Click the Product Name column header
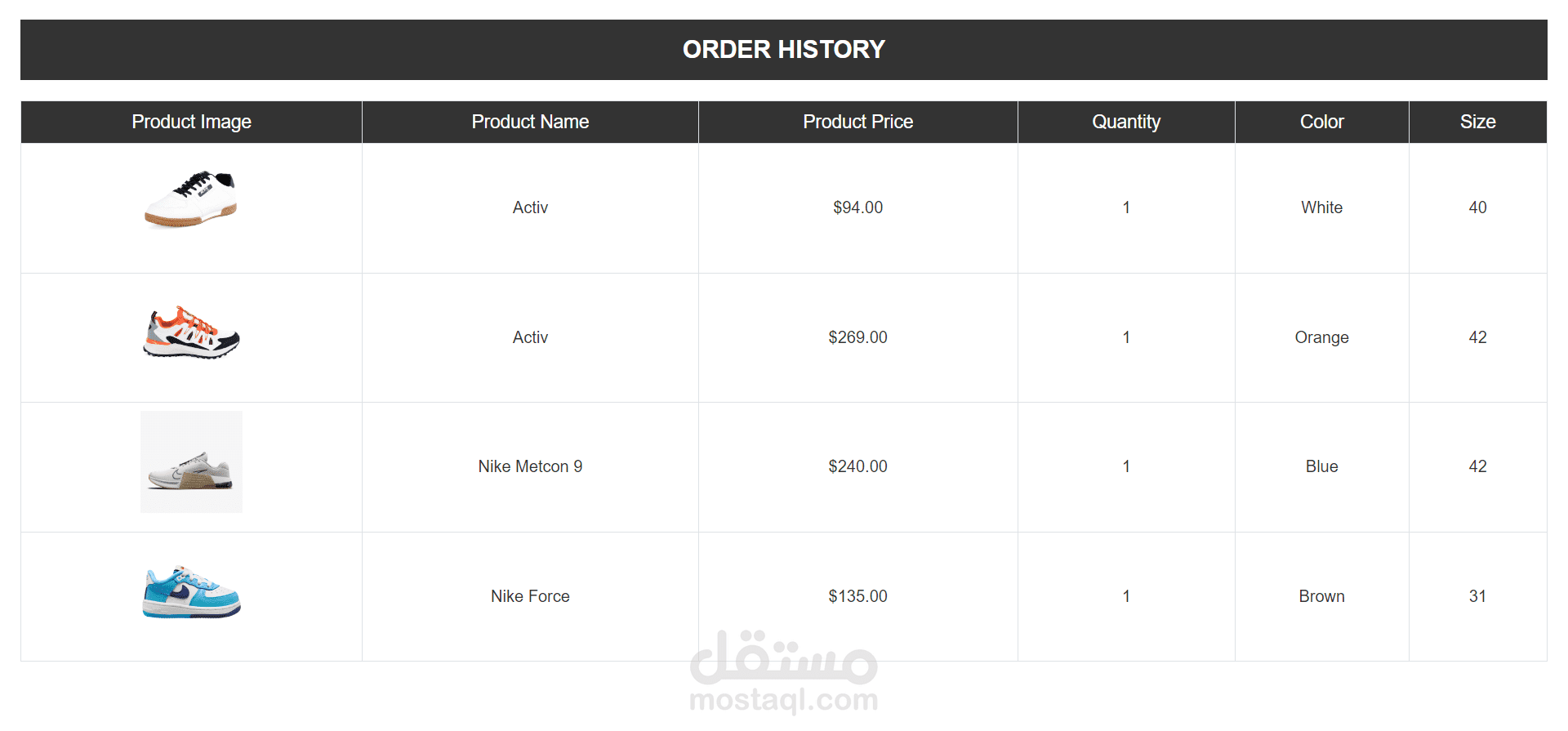This screenshot has height=731, width=1568. click(x=530, y=122)
